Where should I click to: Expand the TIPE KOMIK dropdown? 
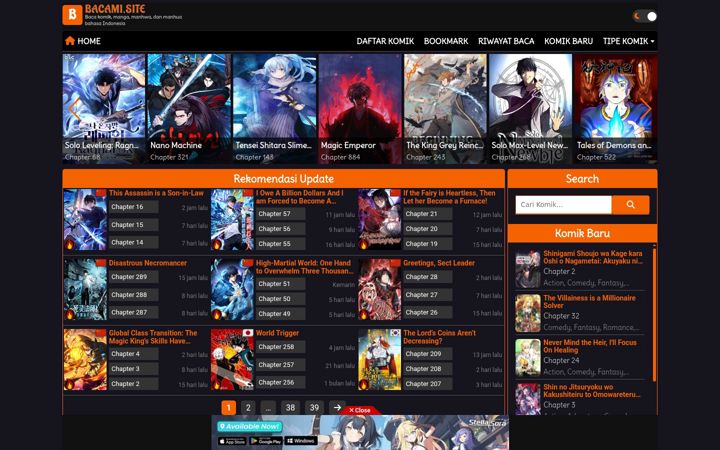point(629,41)
